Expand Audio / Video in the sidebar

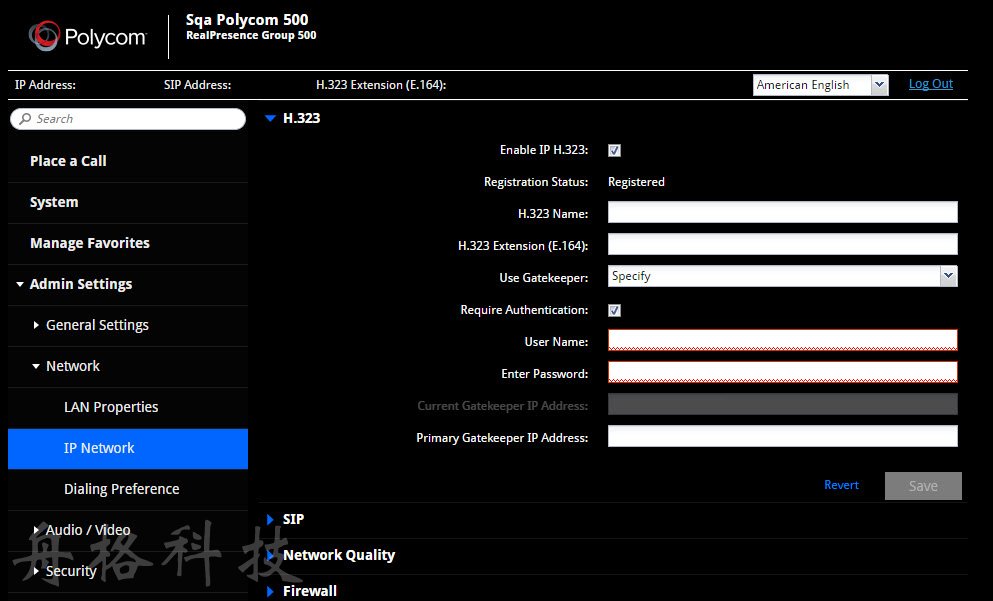pos(36,530)
